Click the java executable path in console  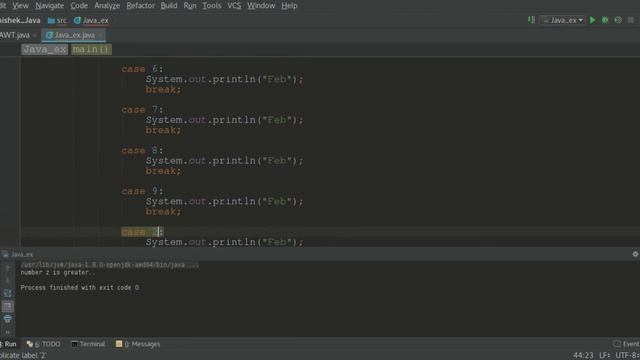coord(109,265)
